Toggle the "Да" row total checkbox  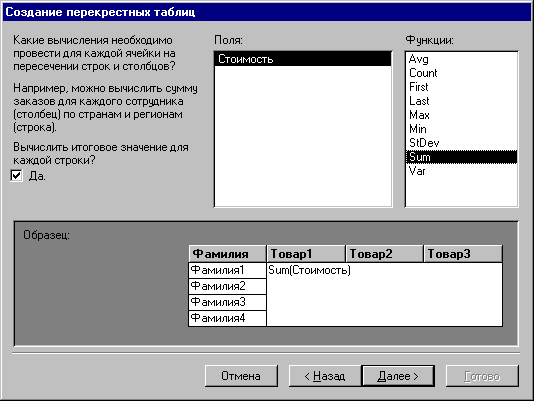[x=16, y=176]
